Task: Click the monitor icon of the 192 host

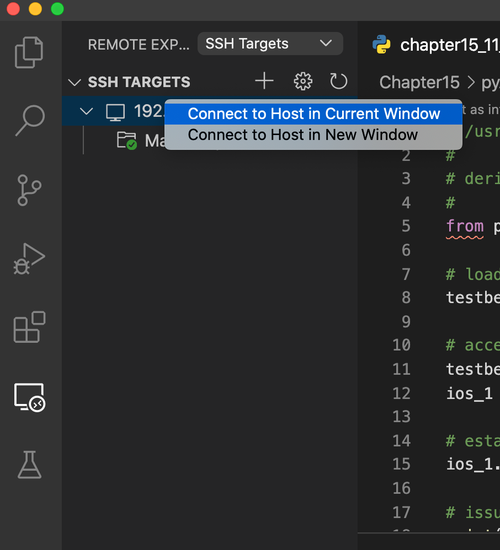Action: point(115,113)
